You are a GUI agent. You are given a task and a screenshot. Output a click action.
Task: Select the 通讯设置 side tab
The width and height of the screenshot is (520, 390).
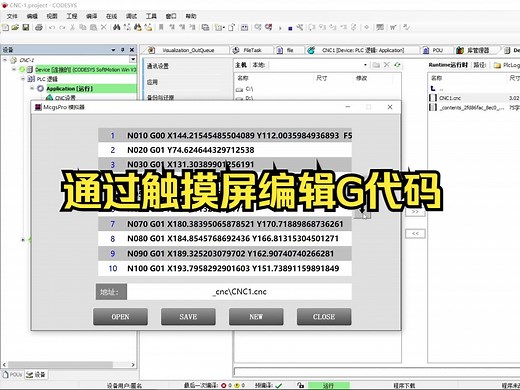coord(158,66)
